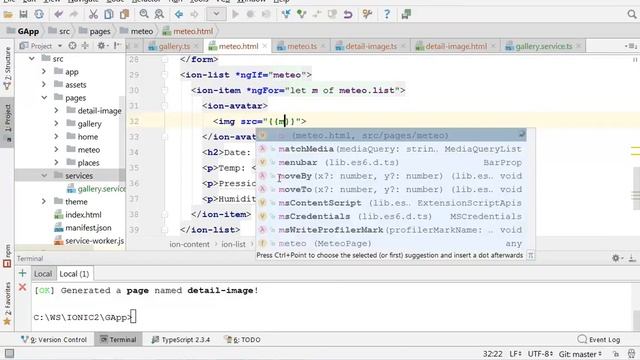This screenshot has width=640, height=360.
Task: Navigate forward with the right arrow icon
Action: [x=194, y=15]
